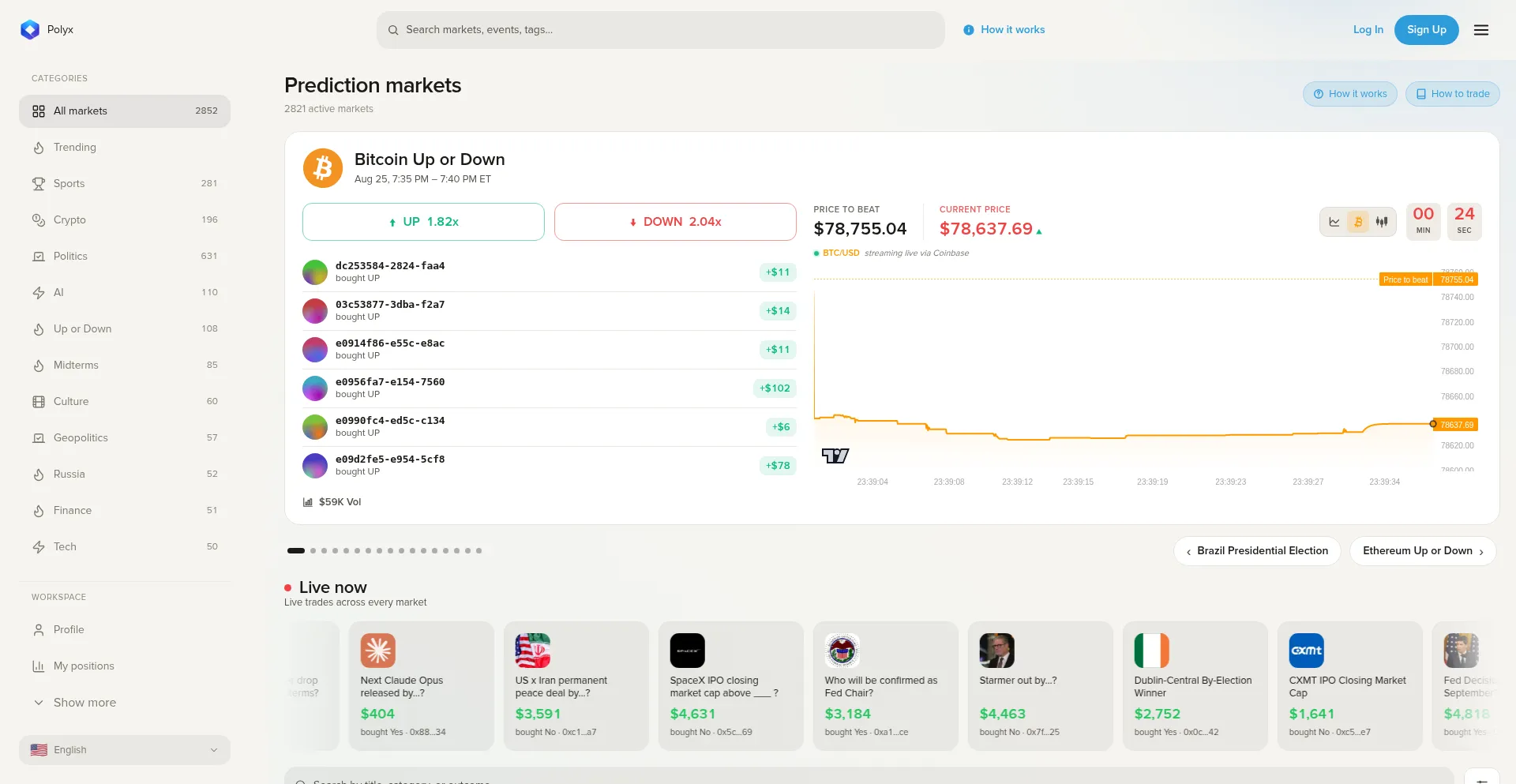The image size is (1516, 784).
Task: Click the How to trade button
Action: 1453,94
